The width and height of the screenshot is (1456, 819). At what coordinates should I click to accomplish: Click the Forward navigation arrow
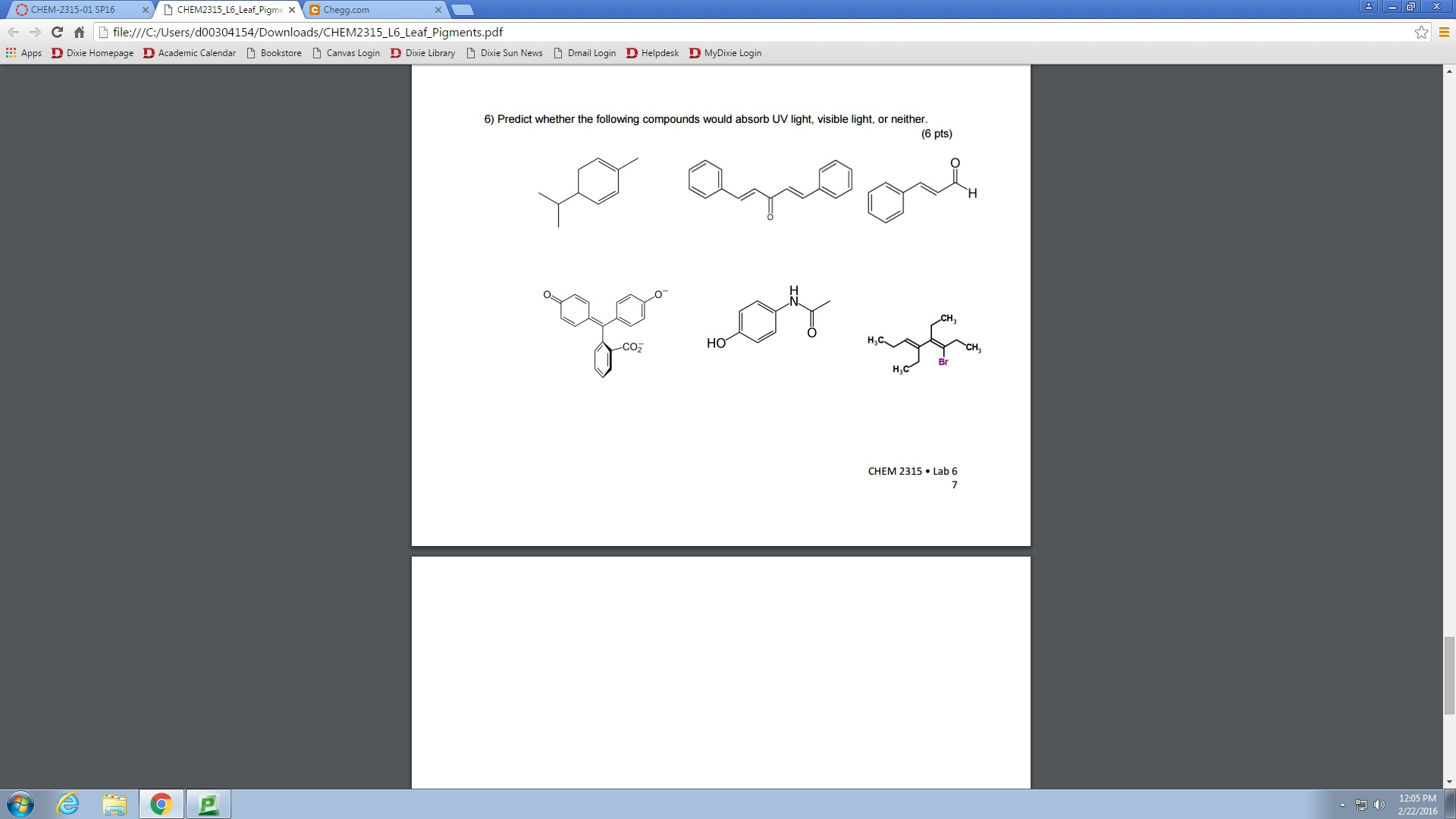[35, 33]
